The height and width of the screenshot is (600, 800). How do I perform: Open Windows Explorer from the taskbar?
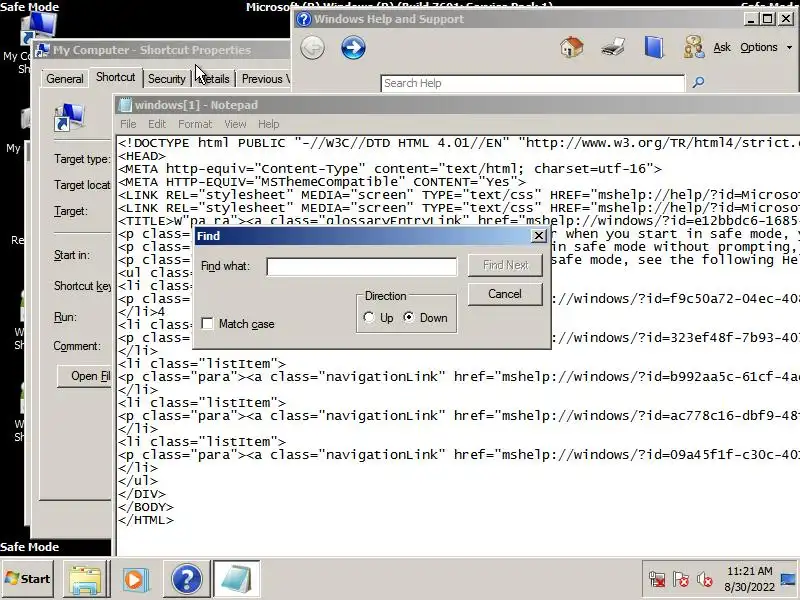coord(86,579)
